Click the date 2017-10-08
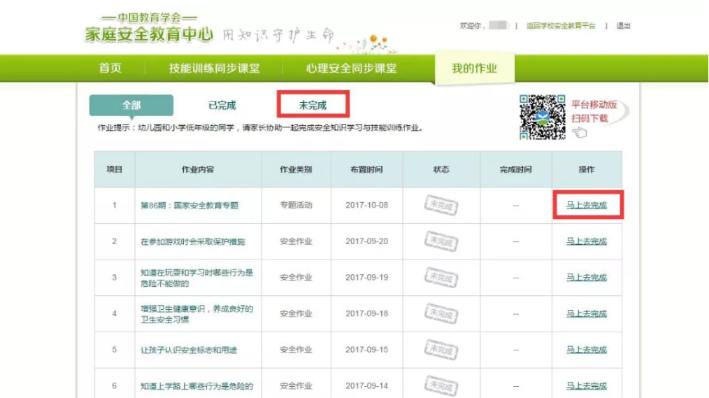 tap(367, 205)
